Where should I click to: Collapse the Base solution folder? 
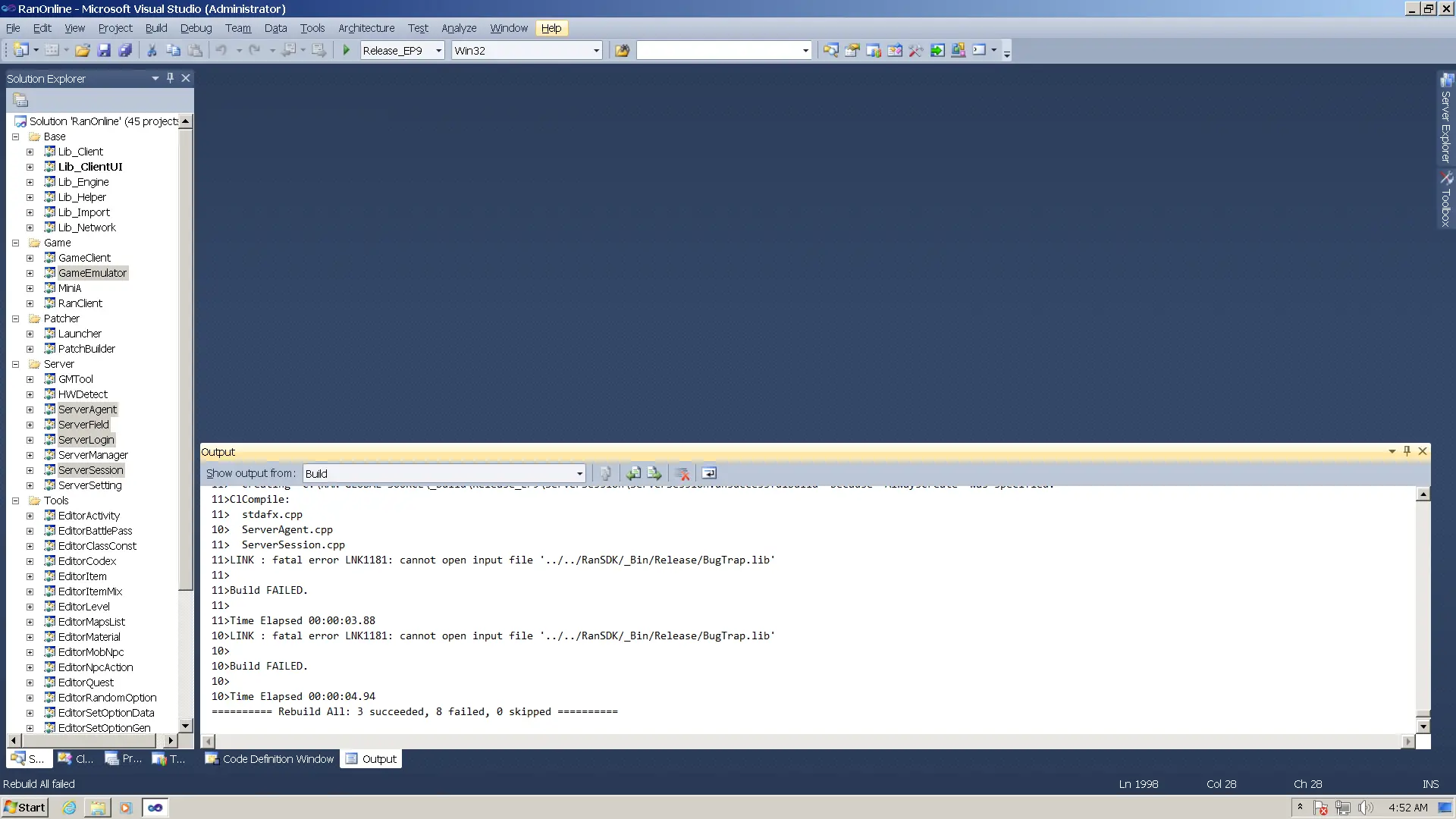click(x=15, y=136)
